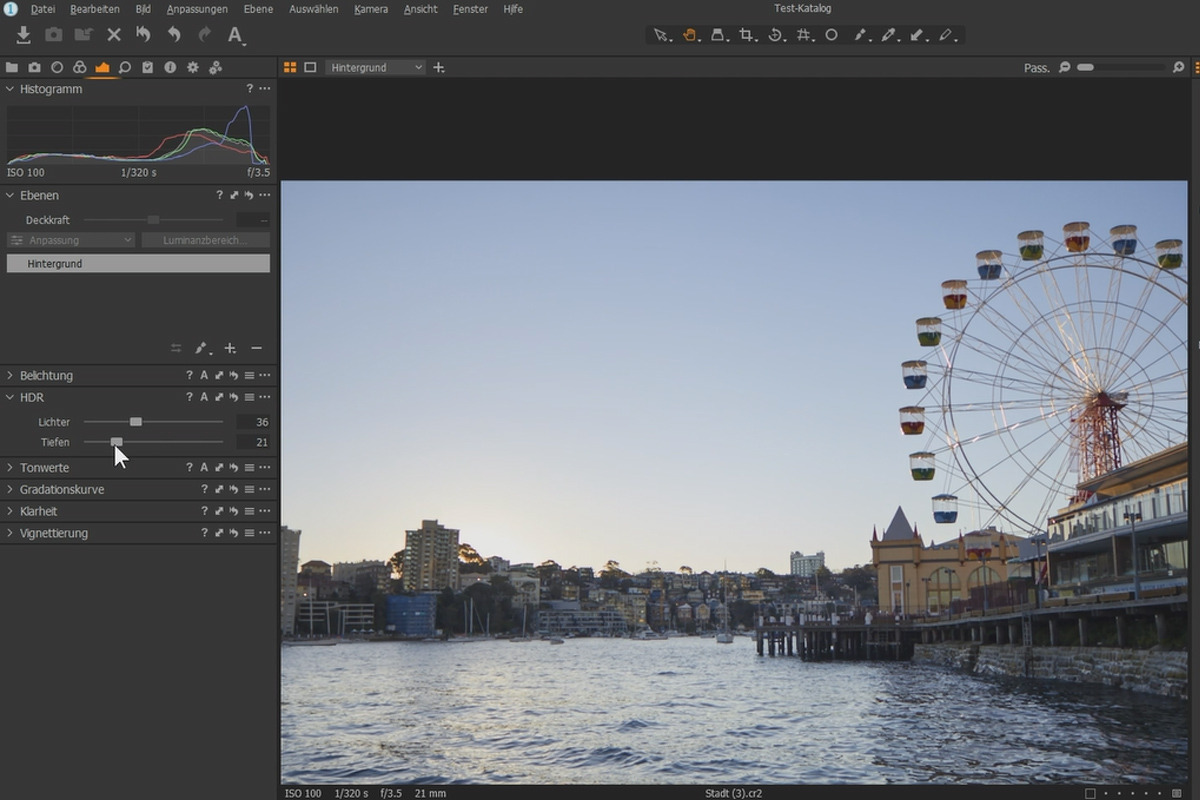Open HDR presets list icon
Image resolution: width=1200 pixels, height=800 pixels.
(249, 397)
